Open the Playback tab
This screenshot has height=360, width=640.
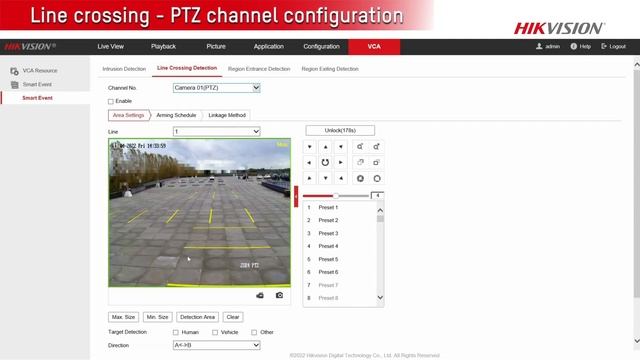[163, 47]
